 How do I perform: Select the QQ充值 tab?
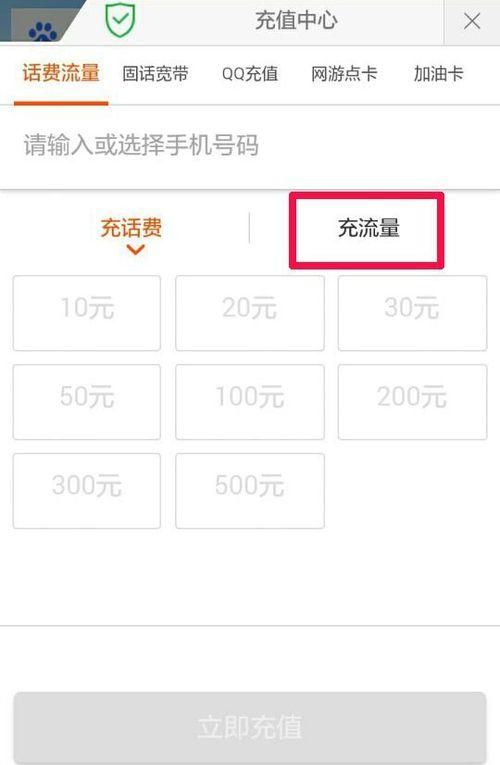tap(250, 74)
